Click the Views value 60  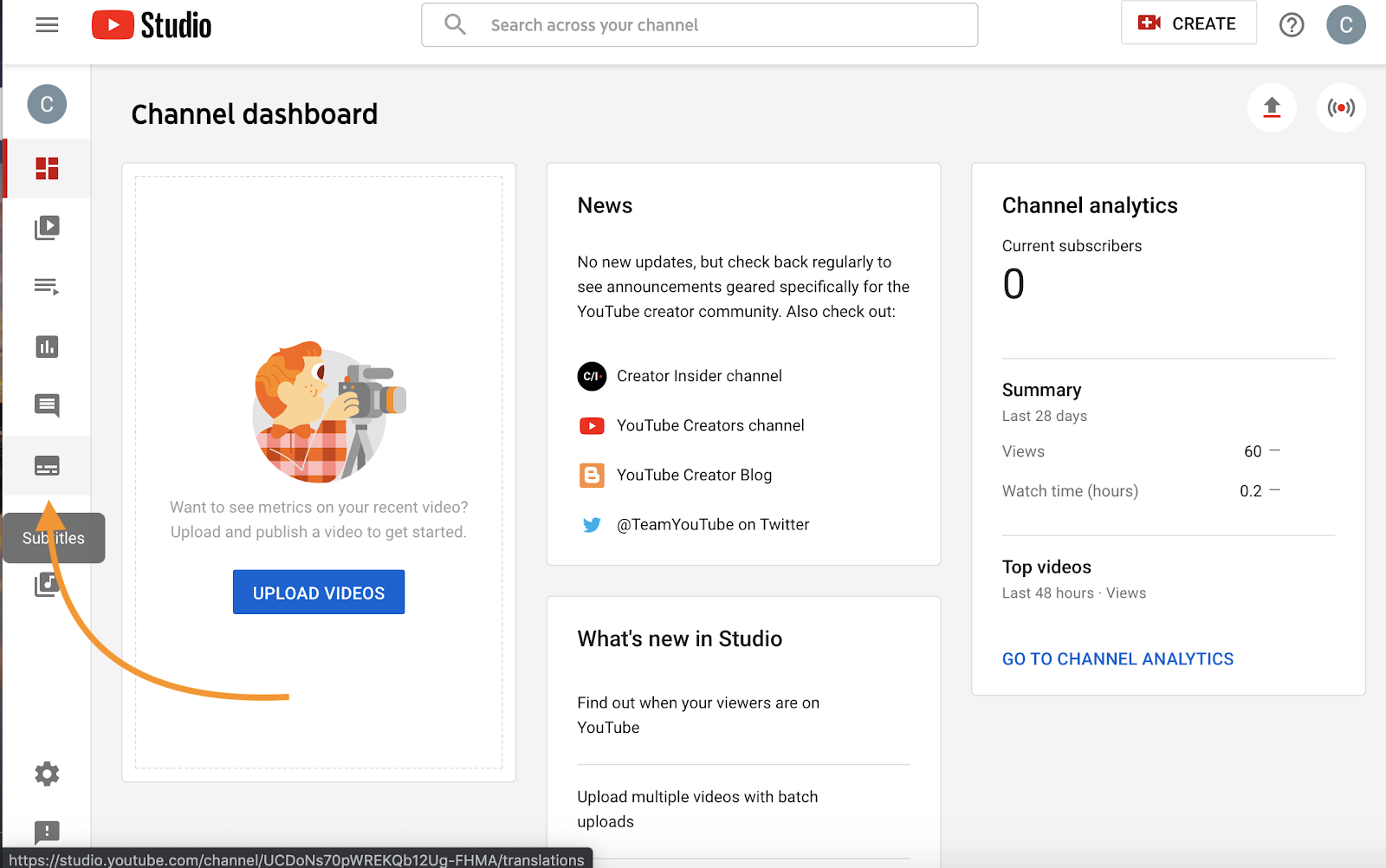1253,451
